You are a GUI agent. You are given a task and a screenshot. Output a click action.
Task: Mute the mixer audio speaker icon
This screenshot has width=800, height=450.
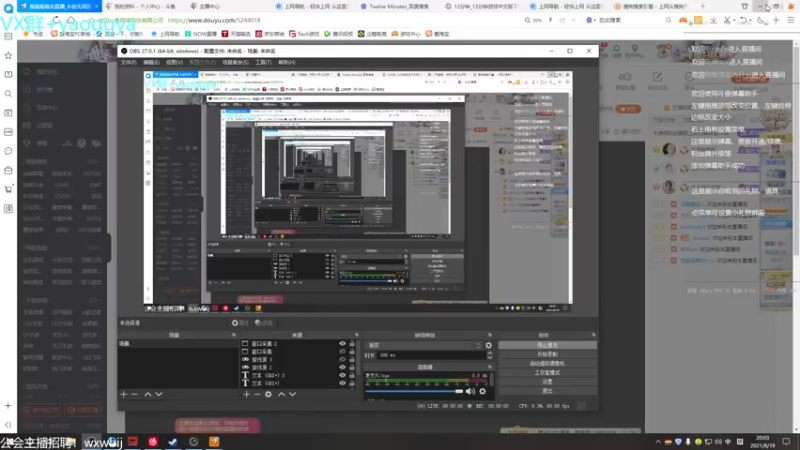470,391
